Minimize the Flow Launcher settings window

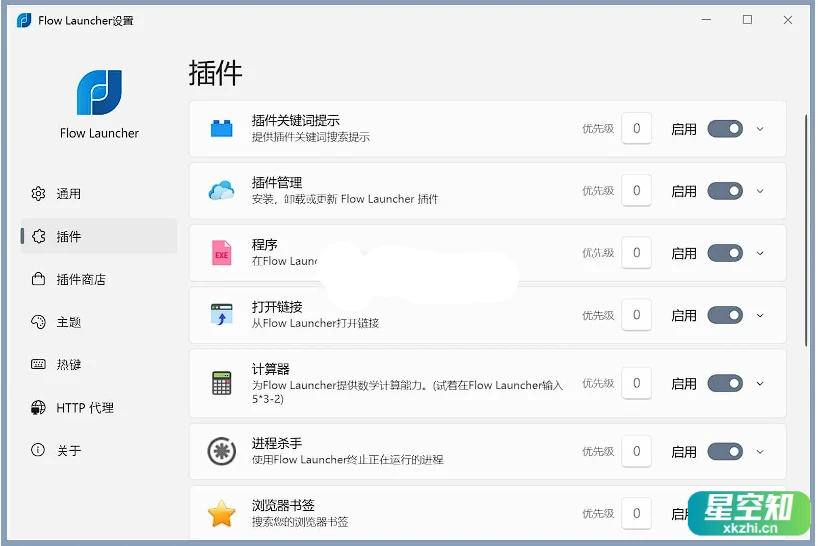point(706,20)
